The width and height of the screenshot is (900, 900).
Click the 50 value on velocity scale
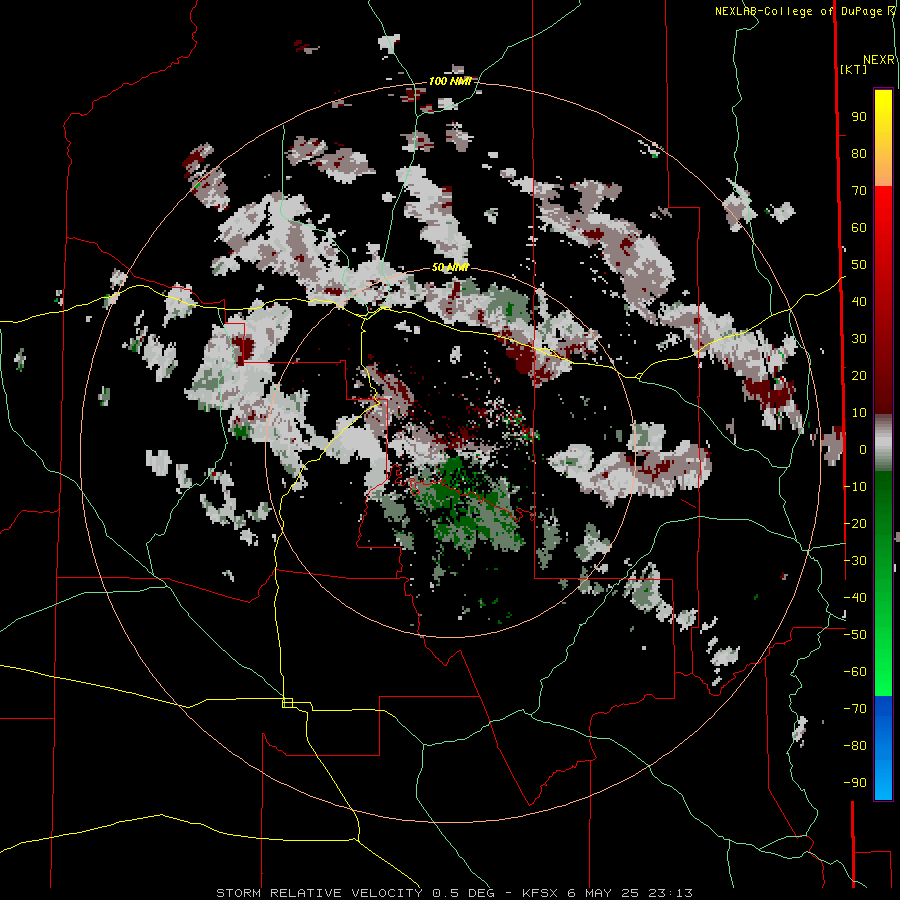click(x=859, y=265)
